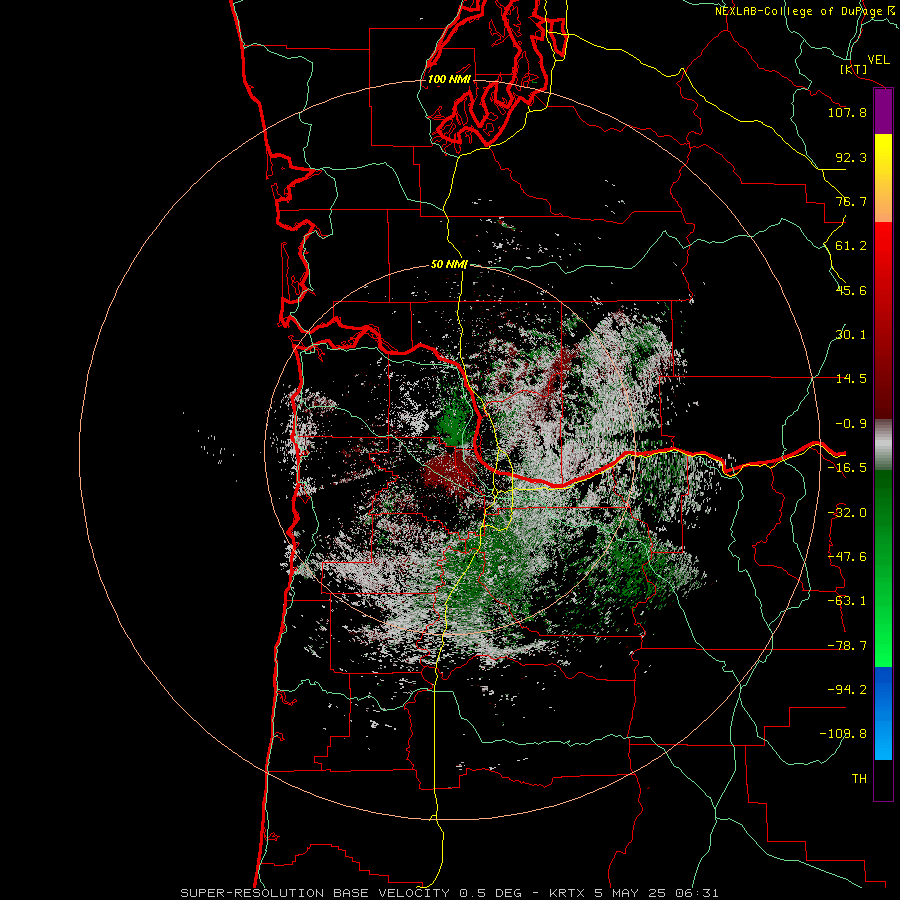
Task: Select the gray near-zero segment of the color bar
Action: tap(883, 445)
